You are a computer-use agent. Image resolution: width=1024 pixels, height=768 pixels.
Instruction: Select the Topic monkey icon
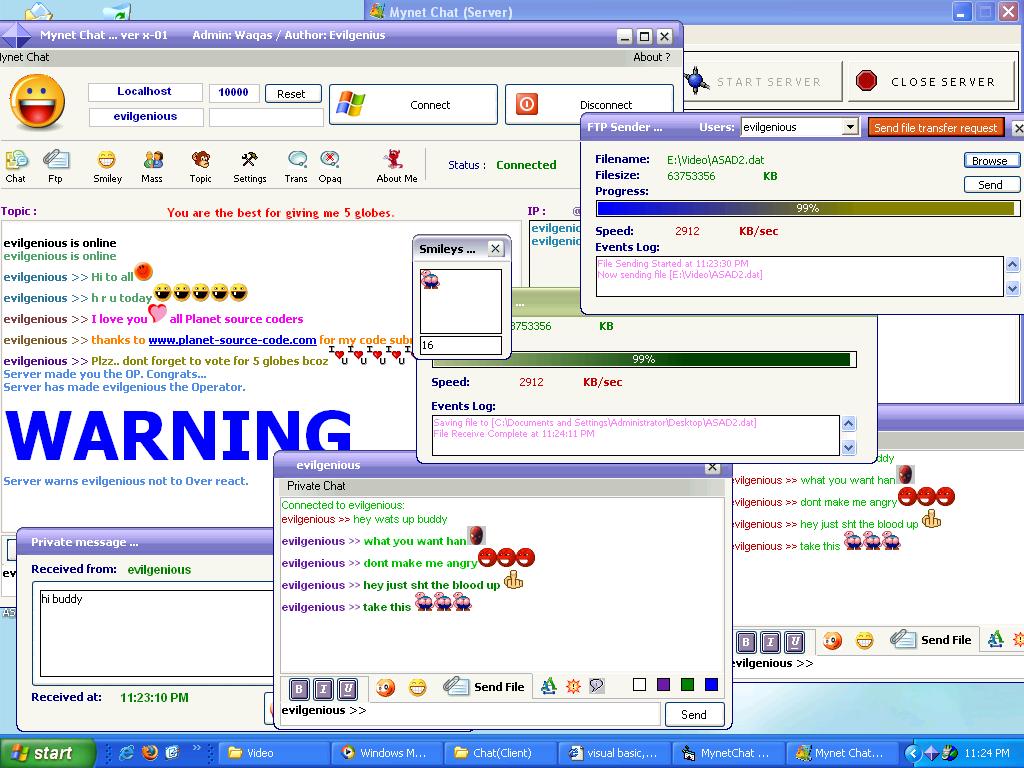point(201,165)
